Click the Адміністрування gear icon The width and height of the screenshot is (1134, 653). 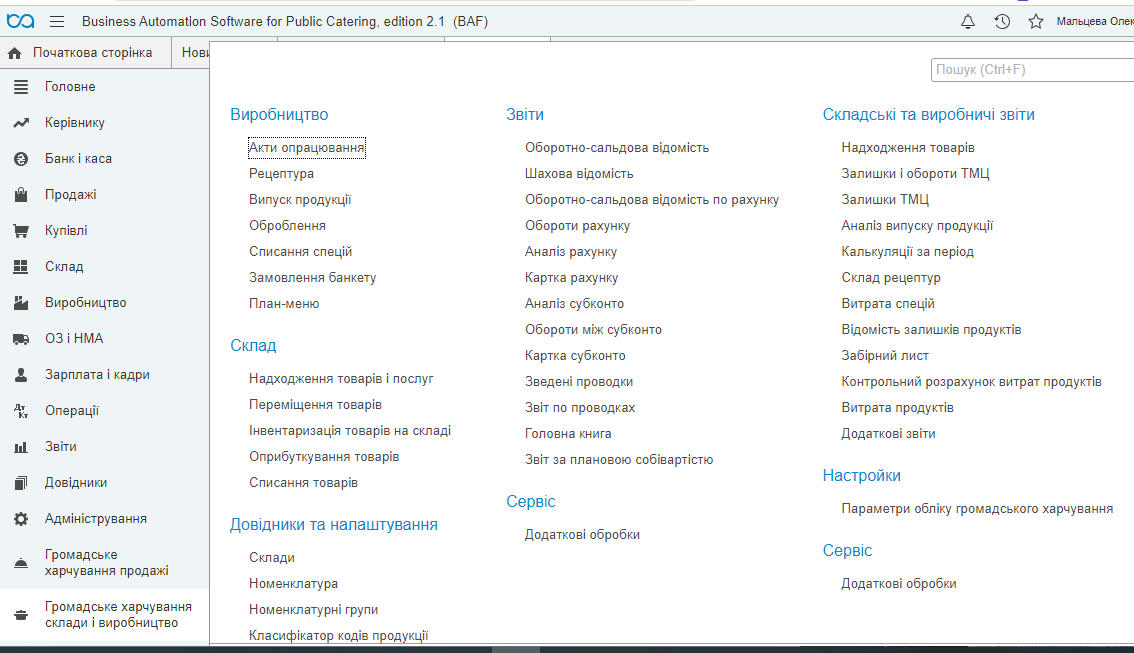[x=21, y=519]
